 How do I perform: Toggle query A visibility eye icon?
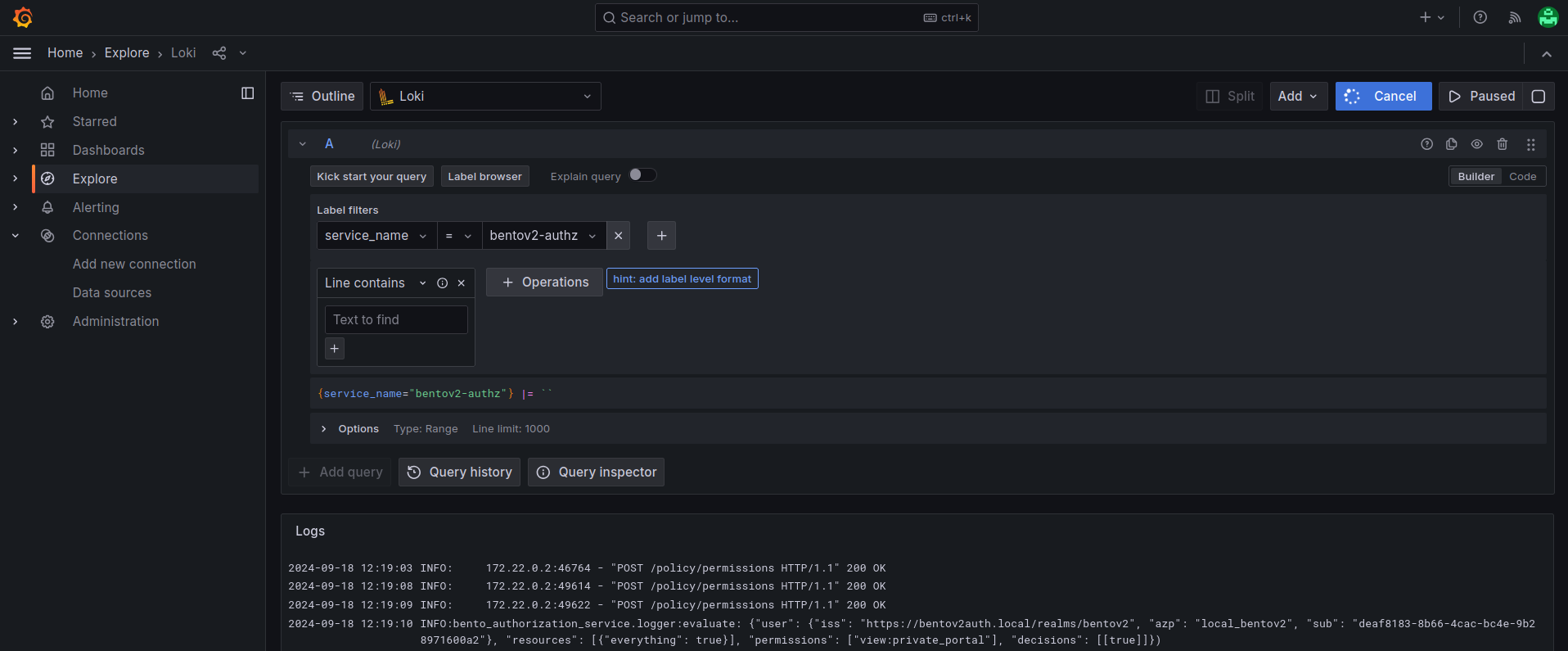[x=1477, y=144]
